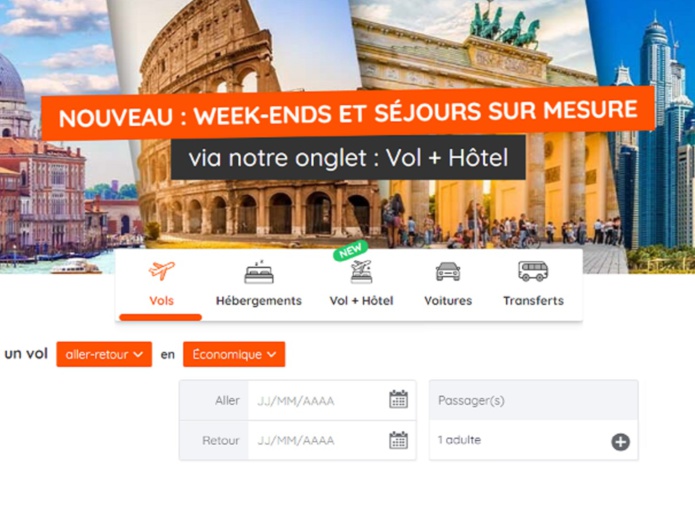Select the bus Transferts icon

533,271
